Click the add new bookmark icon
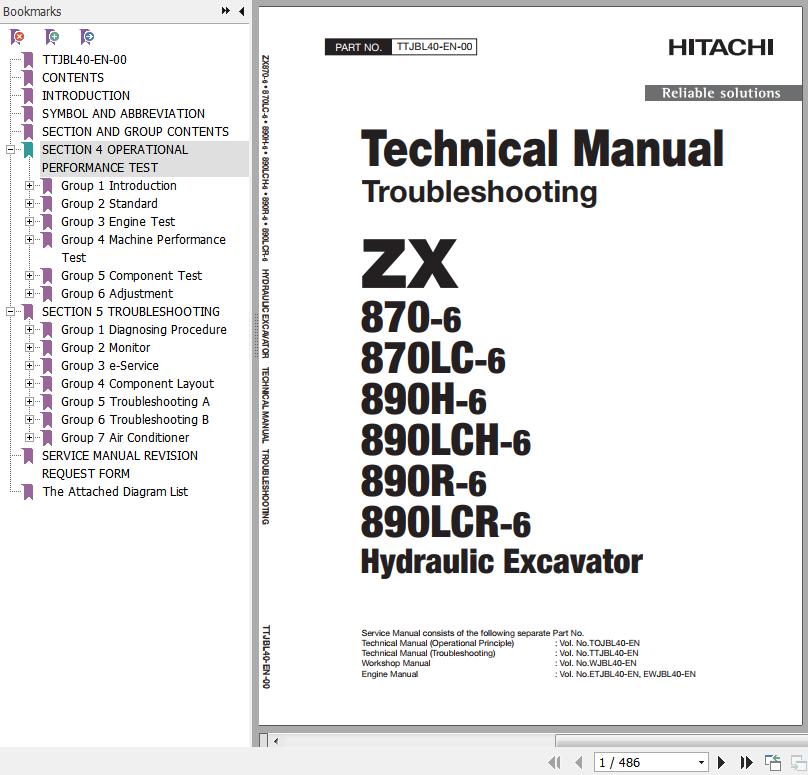This screenshot has height=775, width=808. [x=52, y=37]
